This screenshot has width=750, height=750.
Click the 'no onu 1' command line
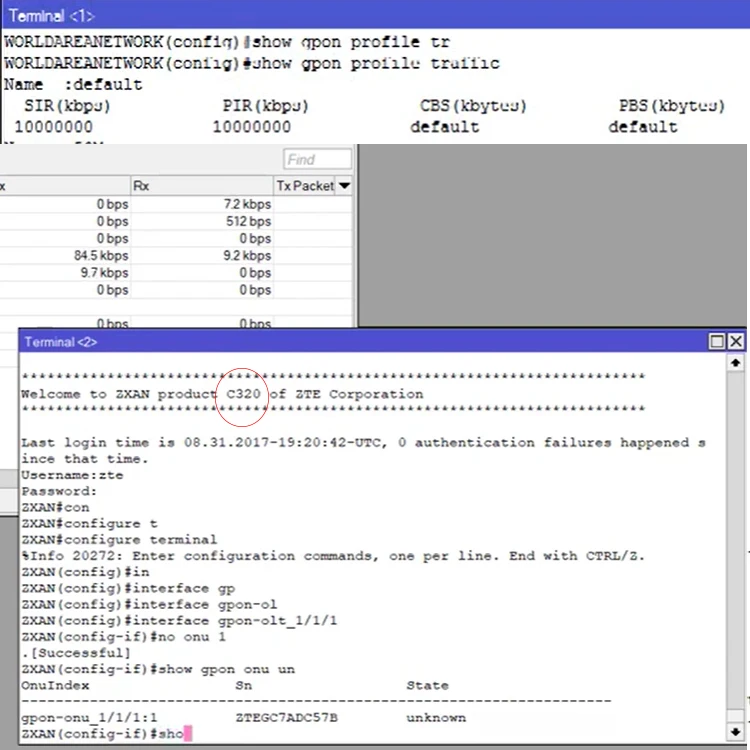(123, 637)
